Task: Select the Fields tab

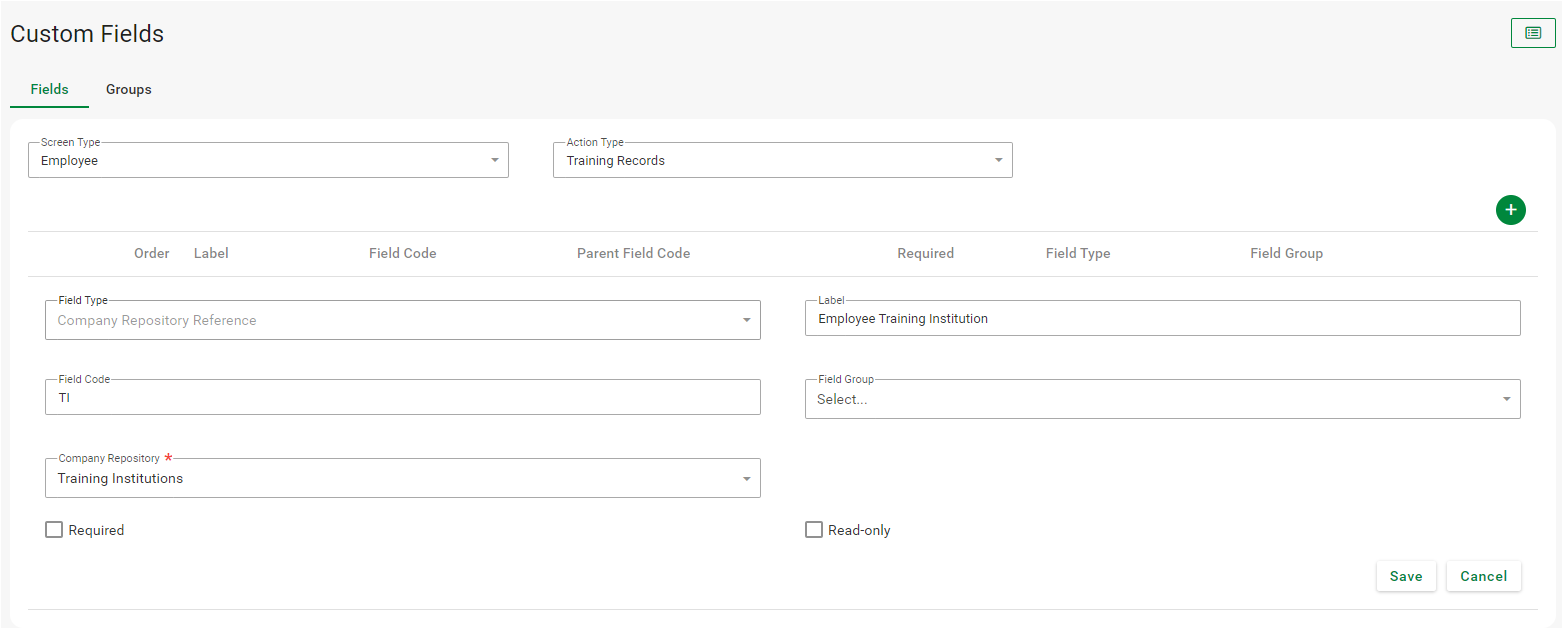Action: [x=49, y=90]
